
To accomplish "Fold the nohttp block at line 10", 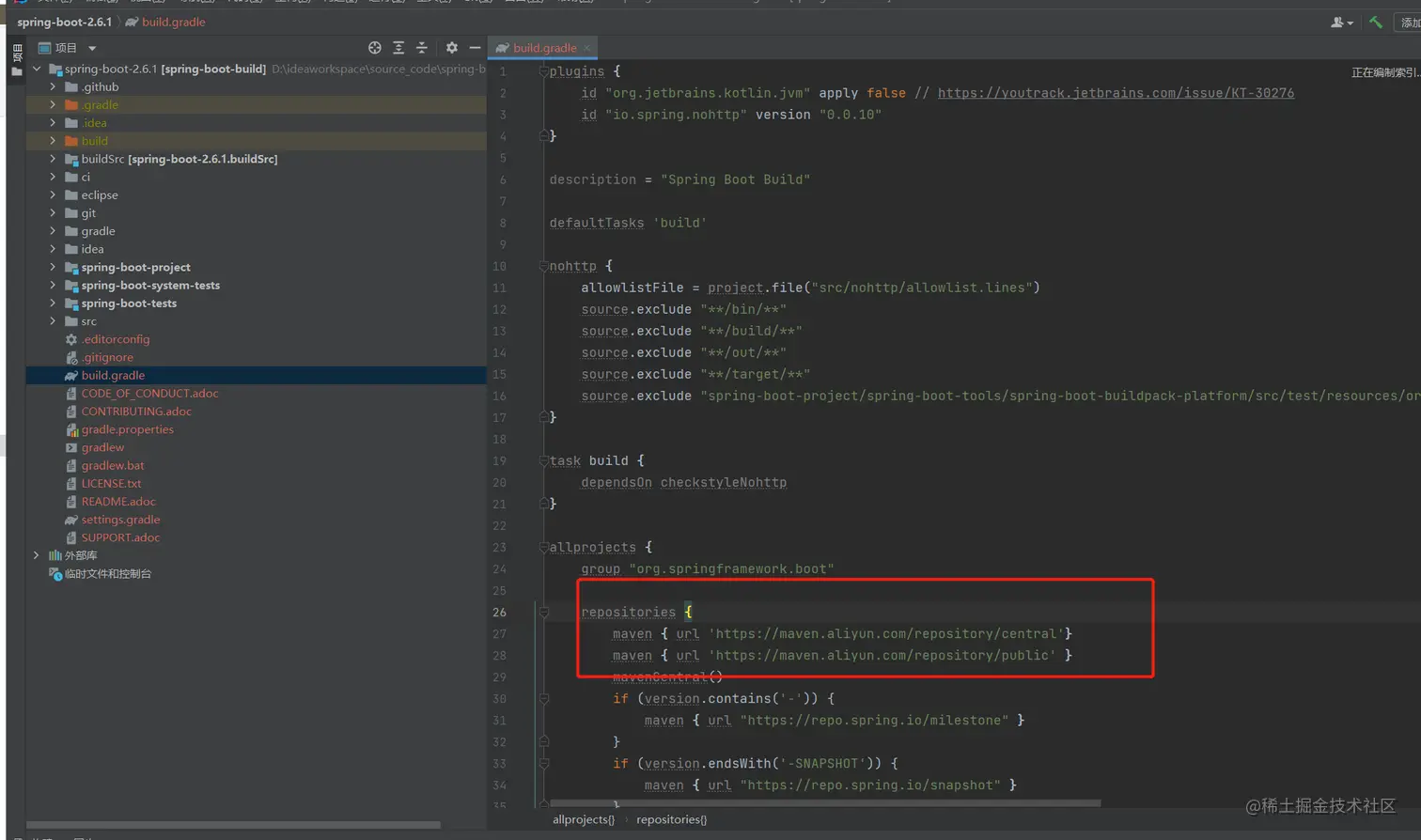I will (x=543, y=266).
